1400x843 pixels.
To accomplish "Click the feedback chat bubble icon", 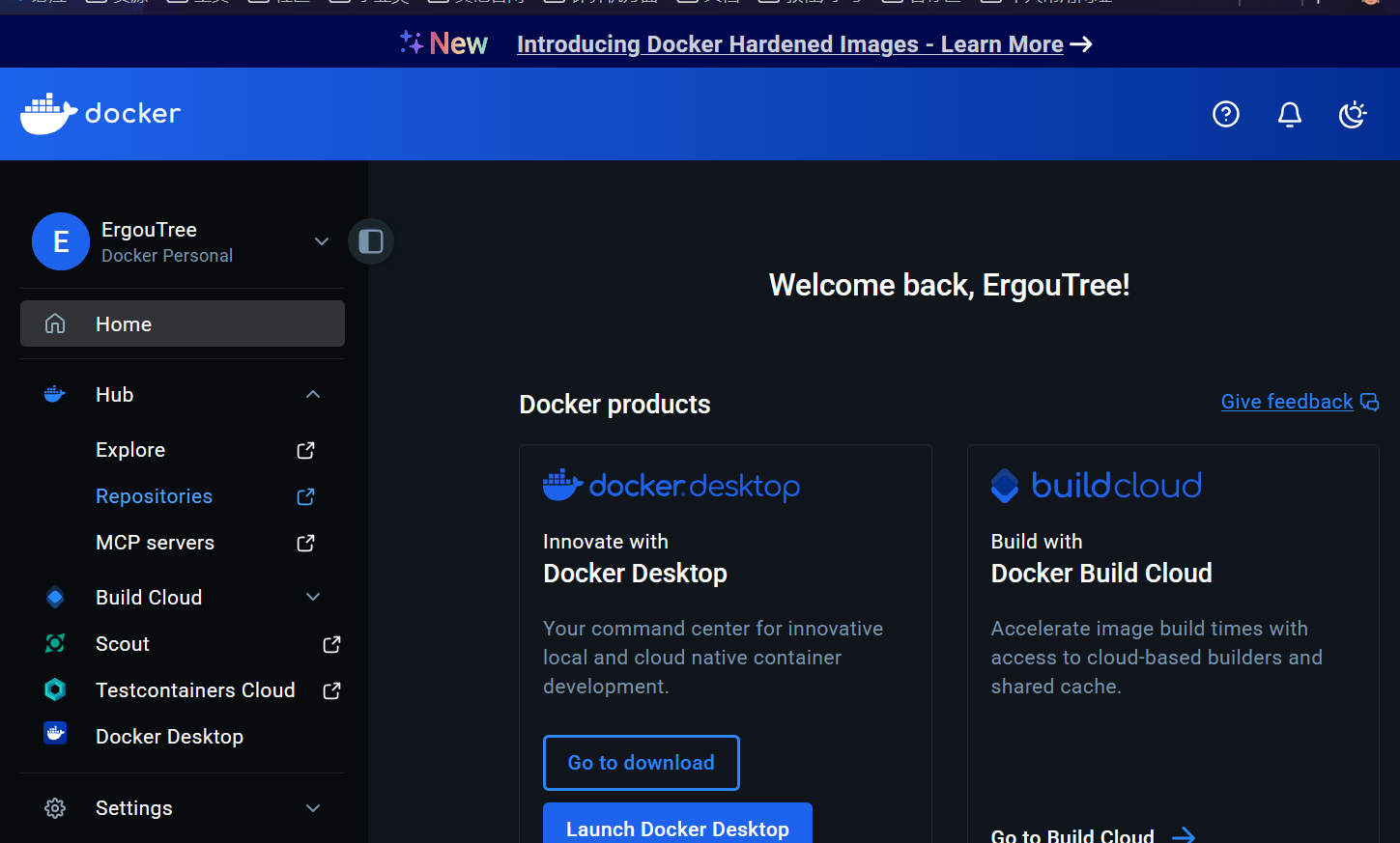I will pos(1369,402).
